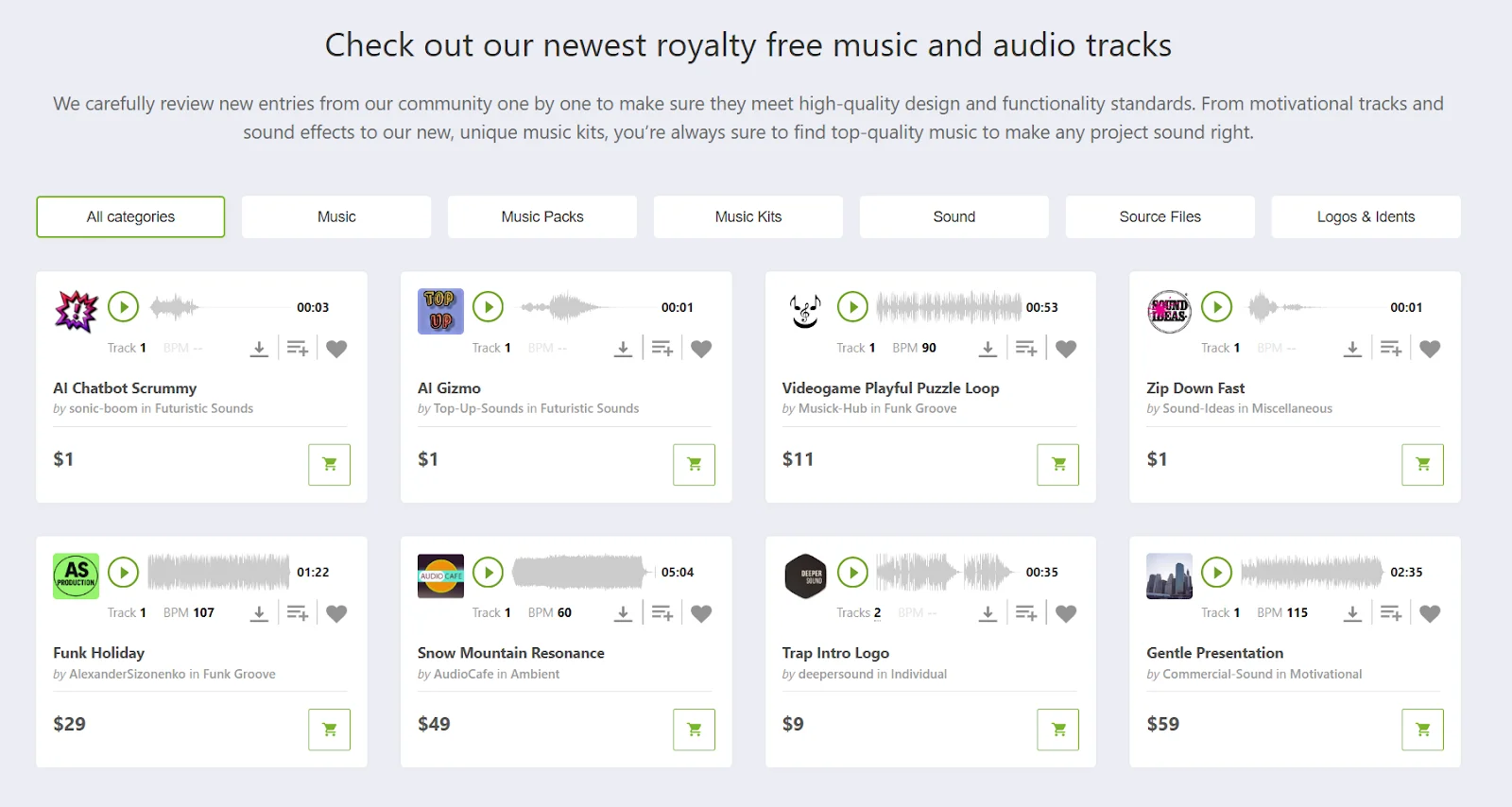The height and width of the screenshot is (807, 1512).
Task: Favorite the Funk Holiday track
Action: pyautogui.click(x=337, y=612)
